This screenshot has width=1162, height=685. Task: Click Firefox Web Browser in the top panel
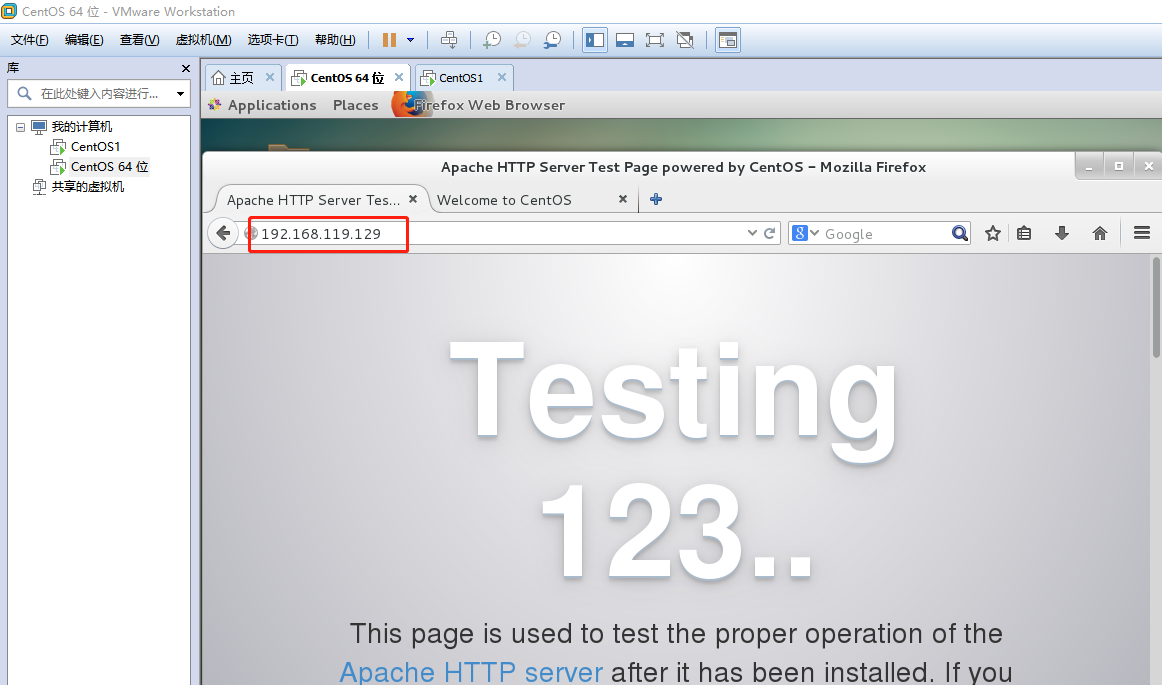point(478,105)
